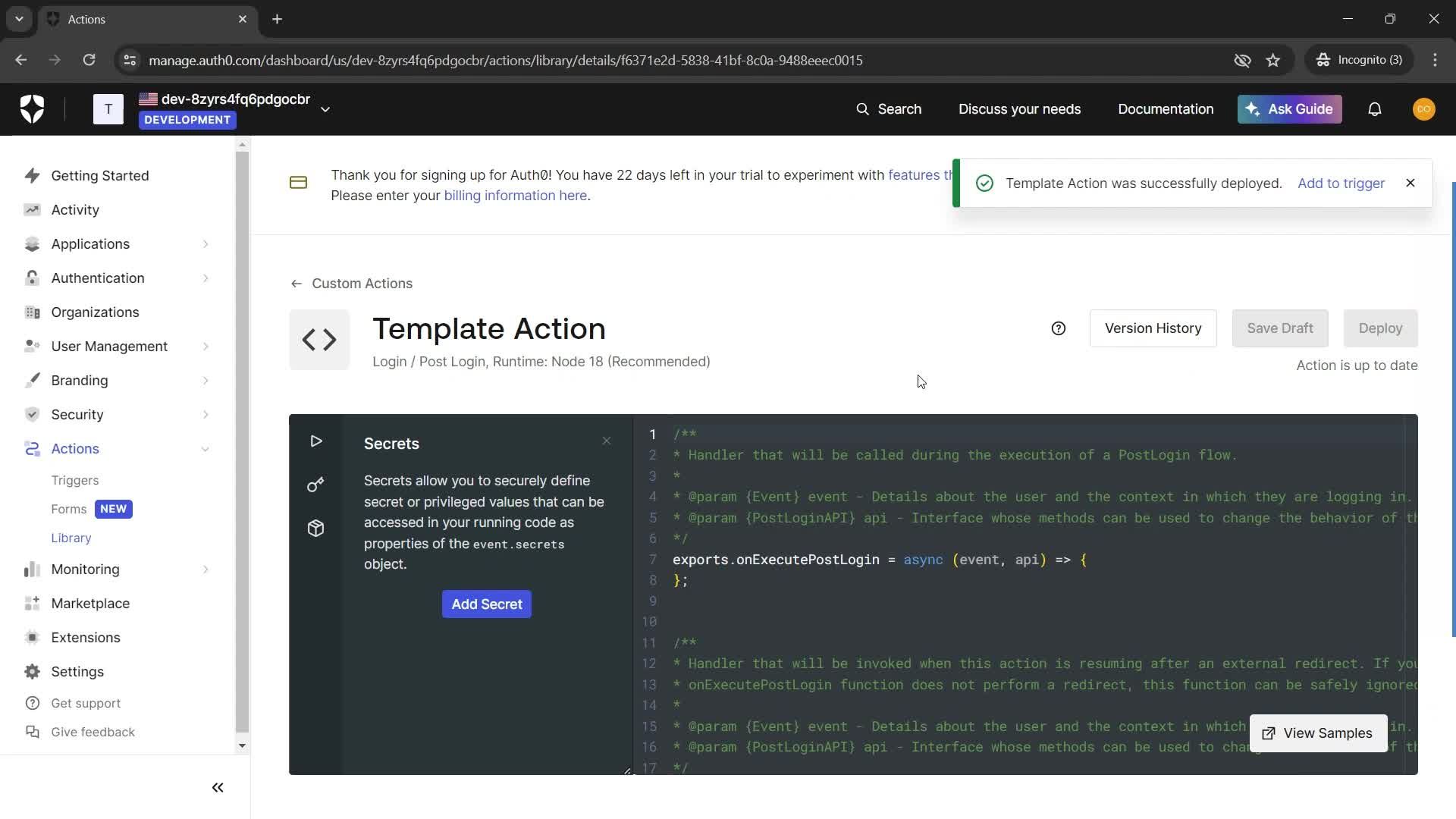Click the User Management people icon

pos(32,347)
